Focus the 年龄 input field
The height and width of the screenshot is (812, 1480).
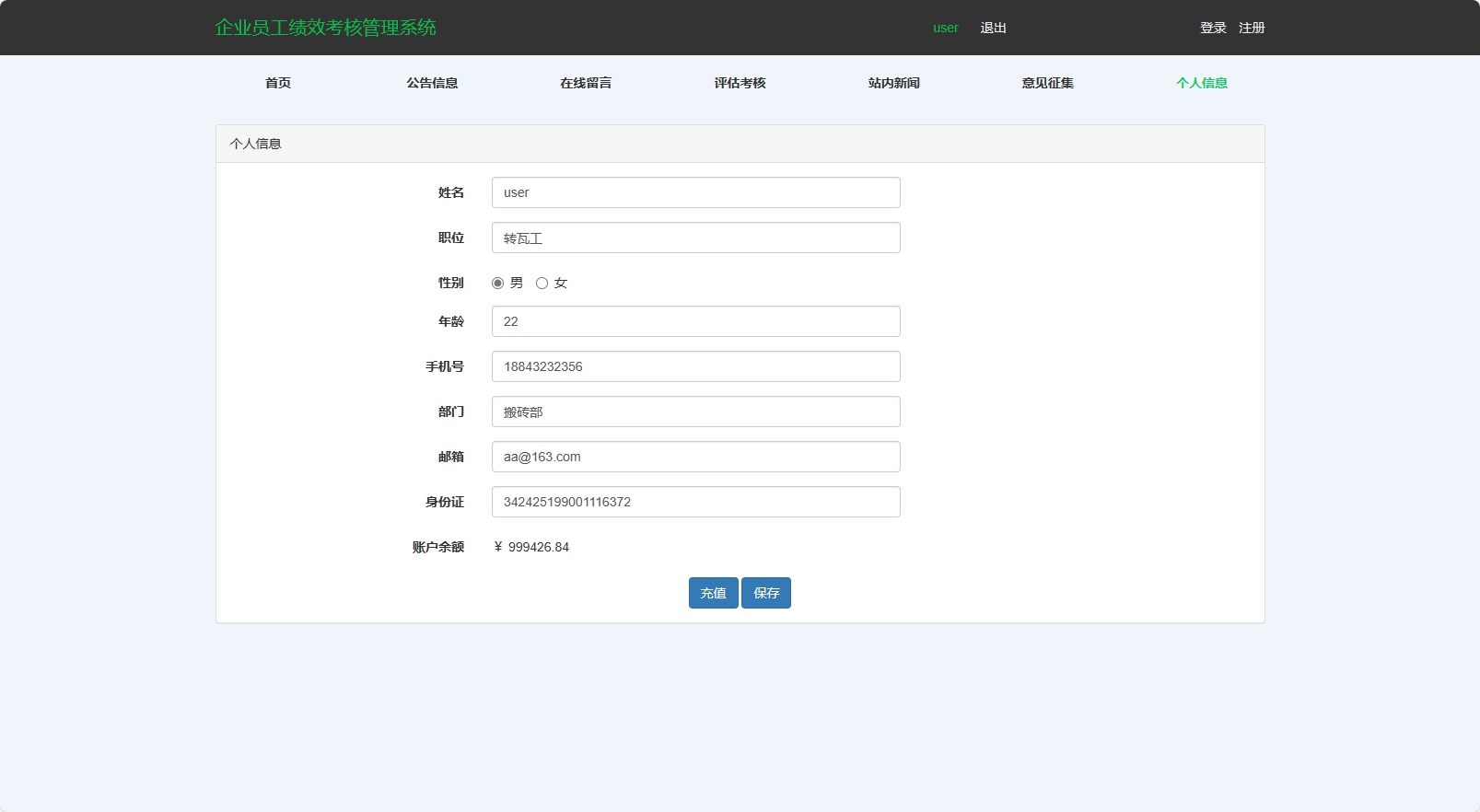tap(695, 321)
